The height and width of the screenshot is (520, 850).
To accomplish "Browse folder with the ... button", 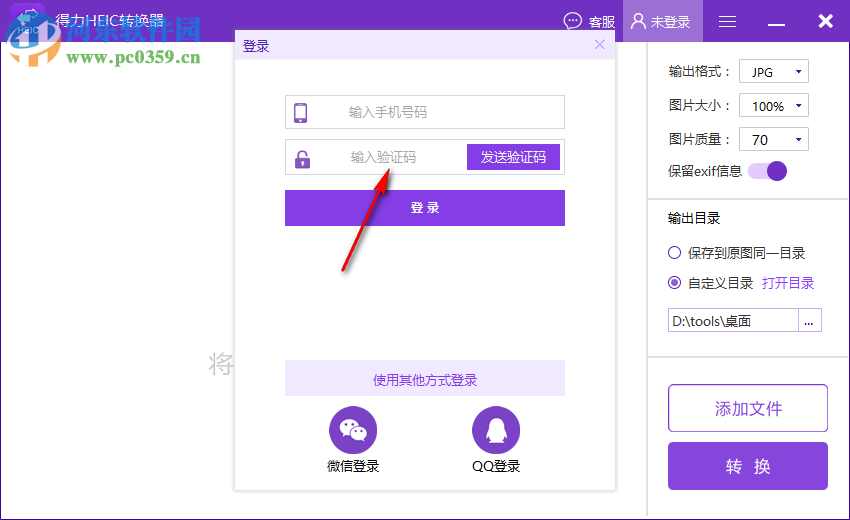I will pos(810,320).
